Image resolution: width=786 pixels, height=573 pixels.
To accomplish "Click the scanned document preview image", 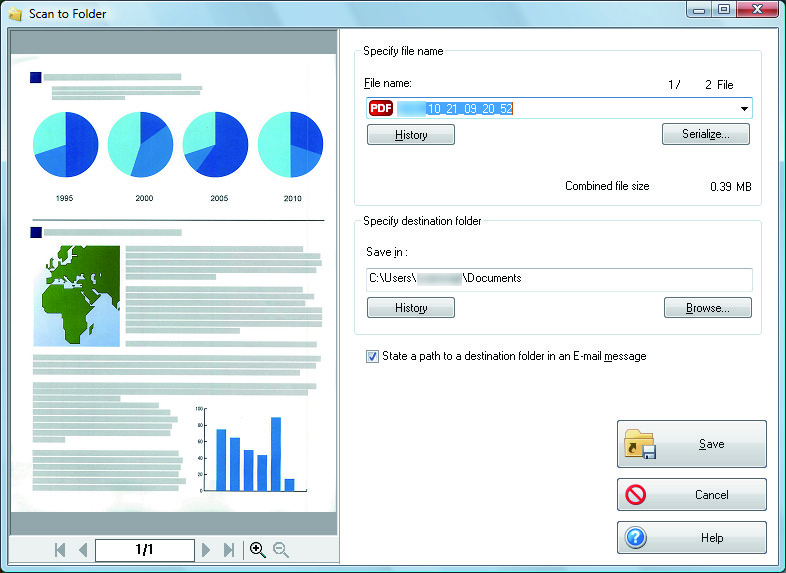I will 173,283.
